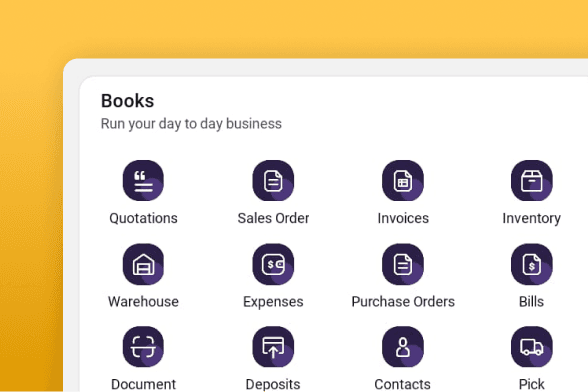The height and width of the screenshot is (392, 588).
Task: Click the Sales Order document icon
Action: (x=273, y=180)
